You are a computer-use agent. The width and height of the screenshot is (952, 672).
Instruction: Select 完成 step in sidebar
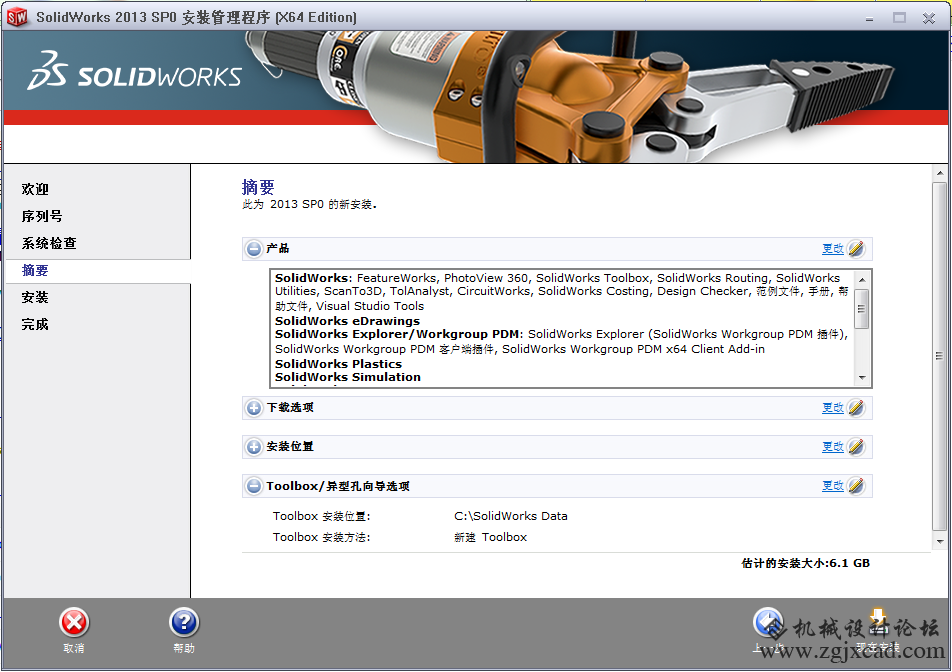coord(35,325)
